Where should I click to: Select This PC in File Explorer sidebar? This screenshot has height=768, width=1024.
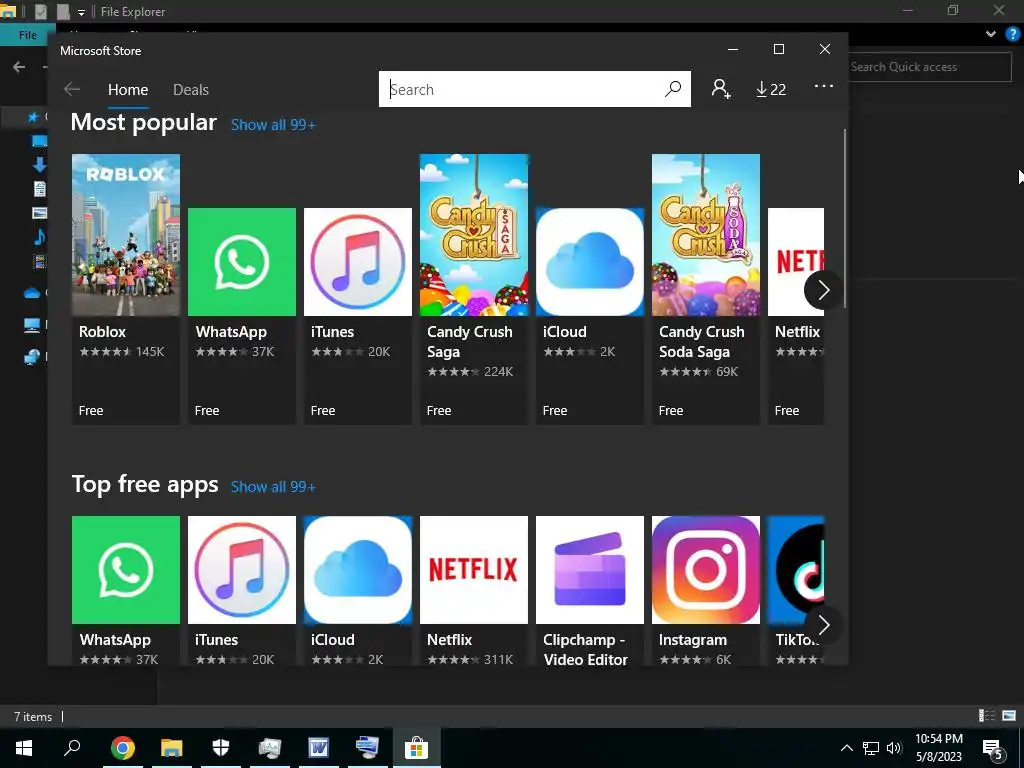[32, 325]
